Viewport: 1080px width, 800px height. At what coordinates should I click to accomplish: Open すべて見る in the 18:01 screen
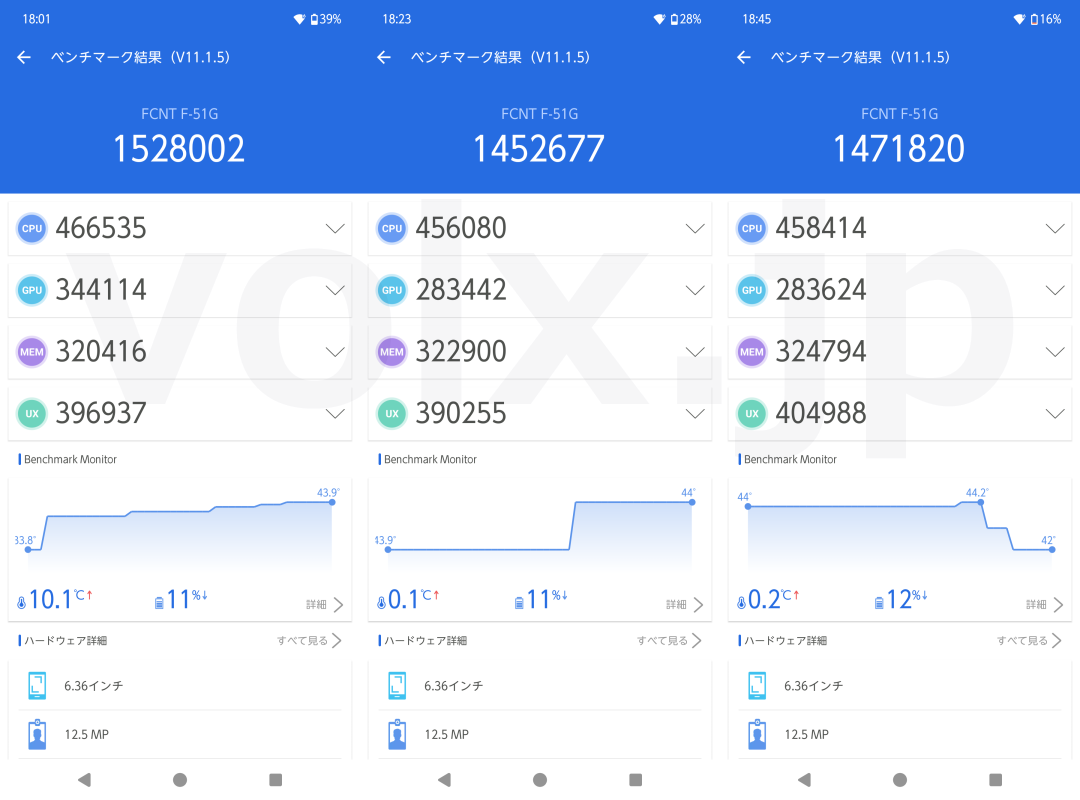(x=309, y=641)
